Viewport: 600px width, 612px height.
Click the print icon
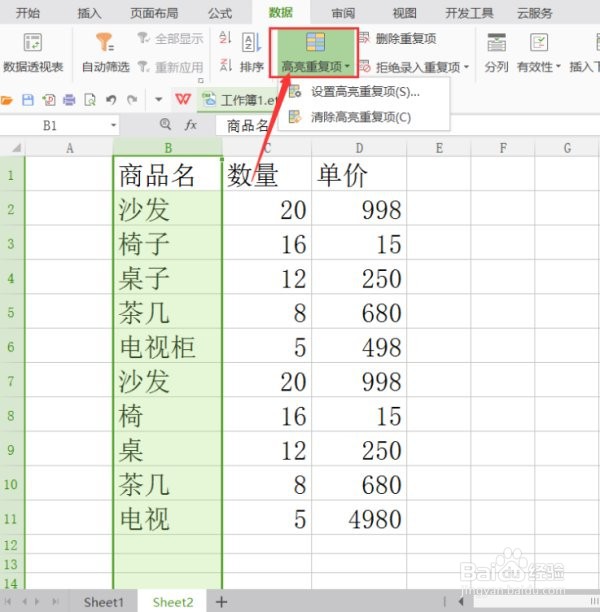click(69, 100)
